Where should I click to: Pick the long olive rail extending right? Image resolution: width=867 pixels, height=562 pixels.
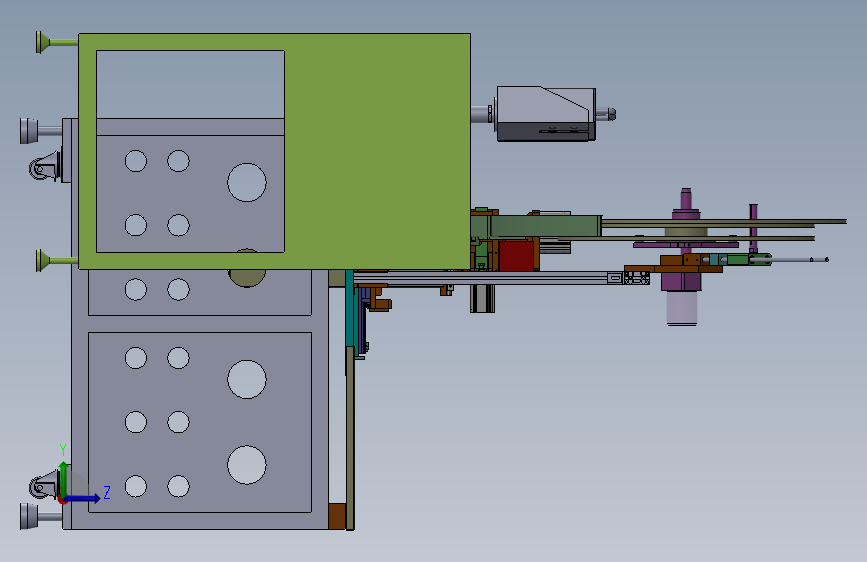click(724, 222)
